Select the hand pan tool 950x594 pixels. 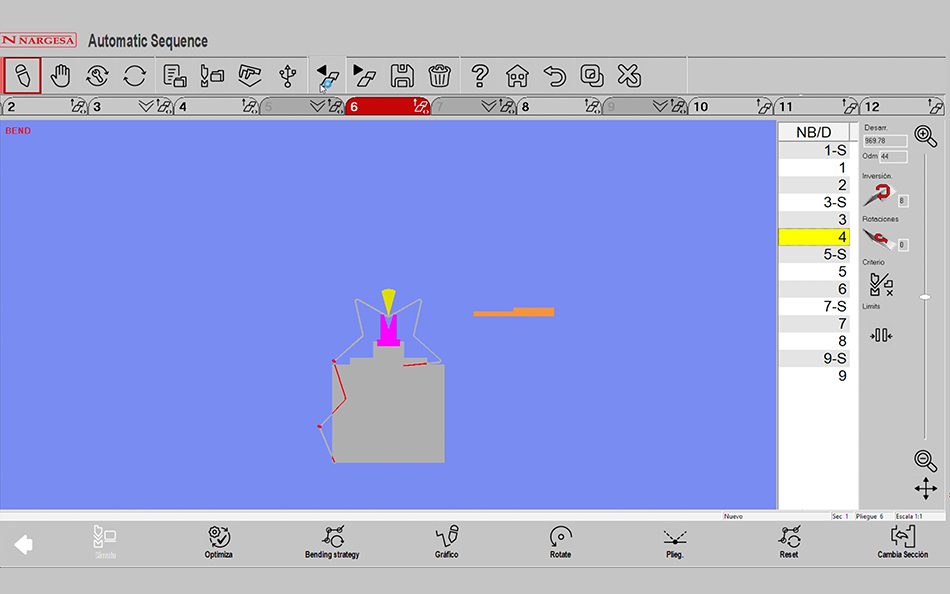(62, 75)
